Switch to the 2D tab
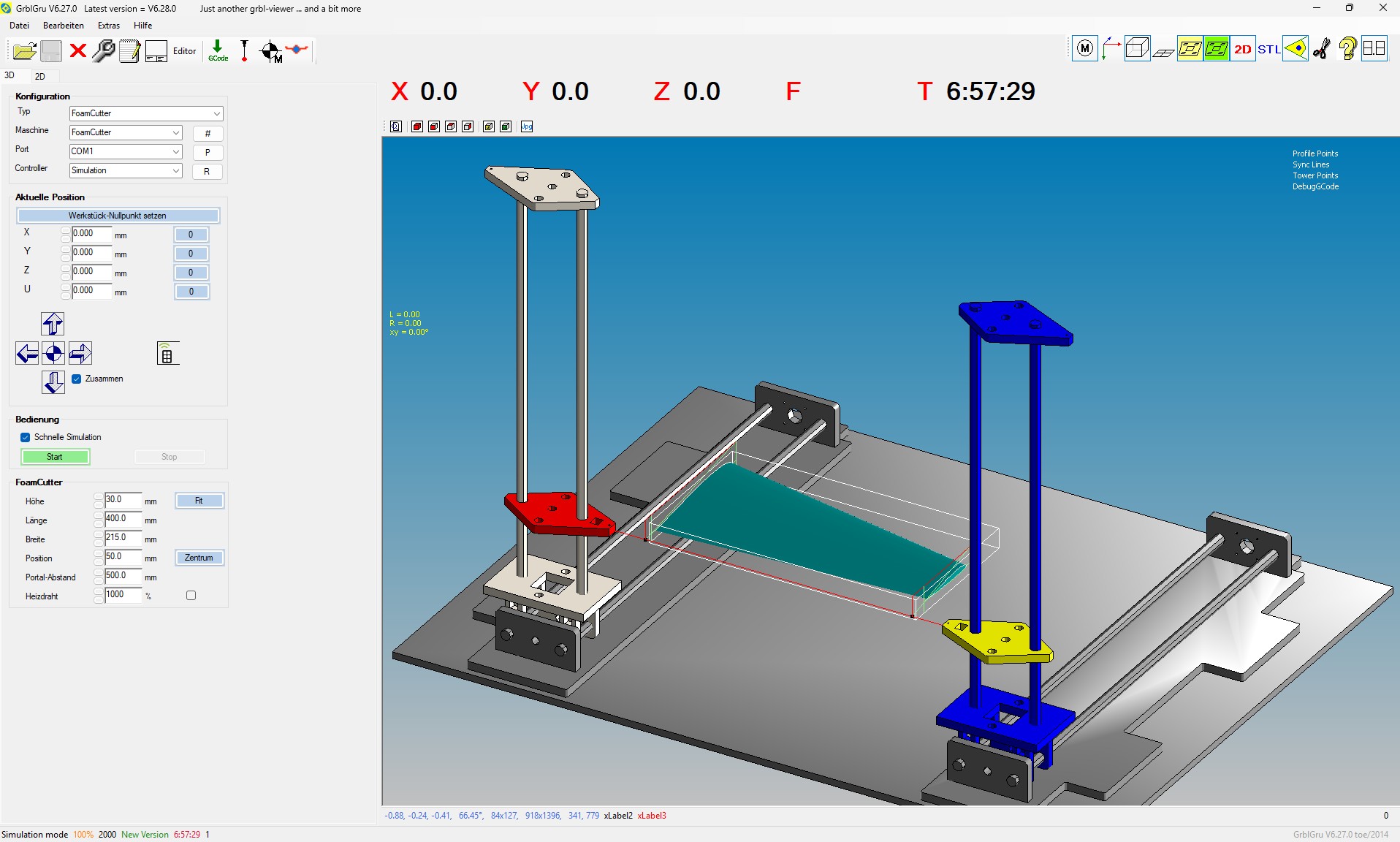 coord(40,76)
